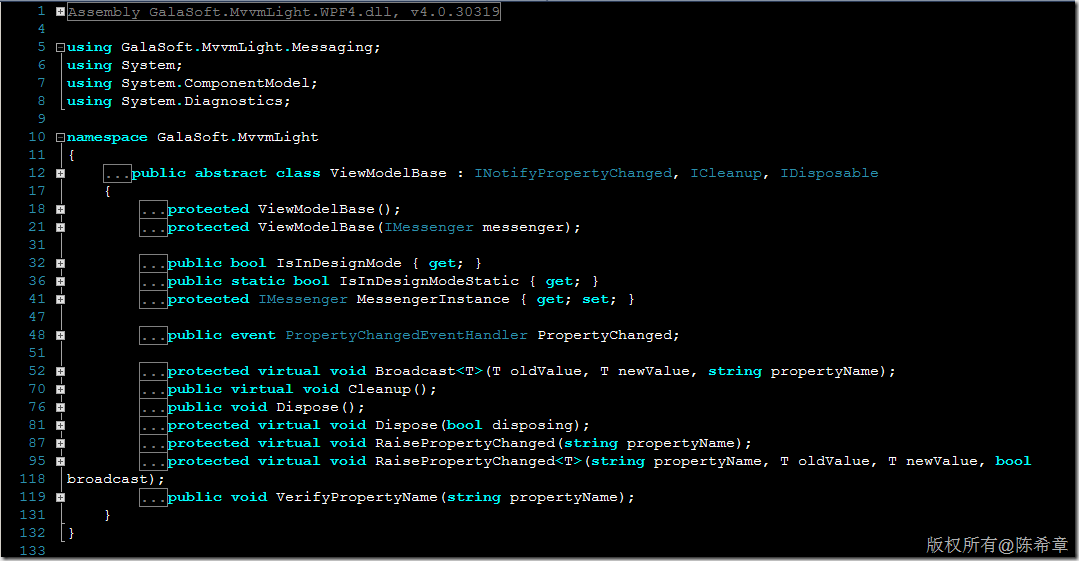Click GalaSoft.MvvmLight.Messaging in the first using line
The height and width of the screenshot is (561, 1079).
click(247, 47)
